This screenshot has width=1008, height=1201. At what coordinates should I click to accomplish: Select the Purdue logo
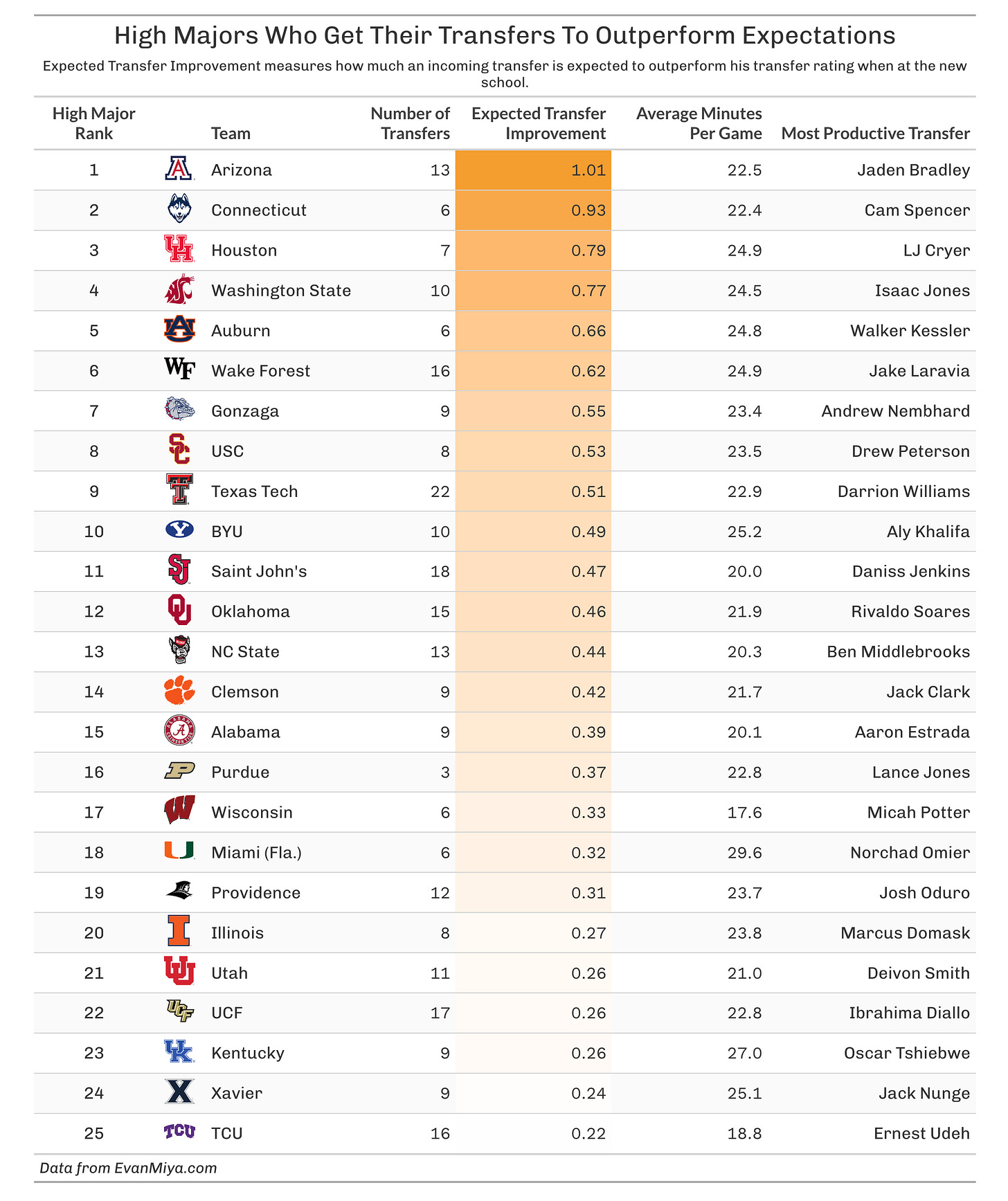click(x=179, y=771)
